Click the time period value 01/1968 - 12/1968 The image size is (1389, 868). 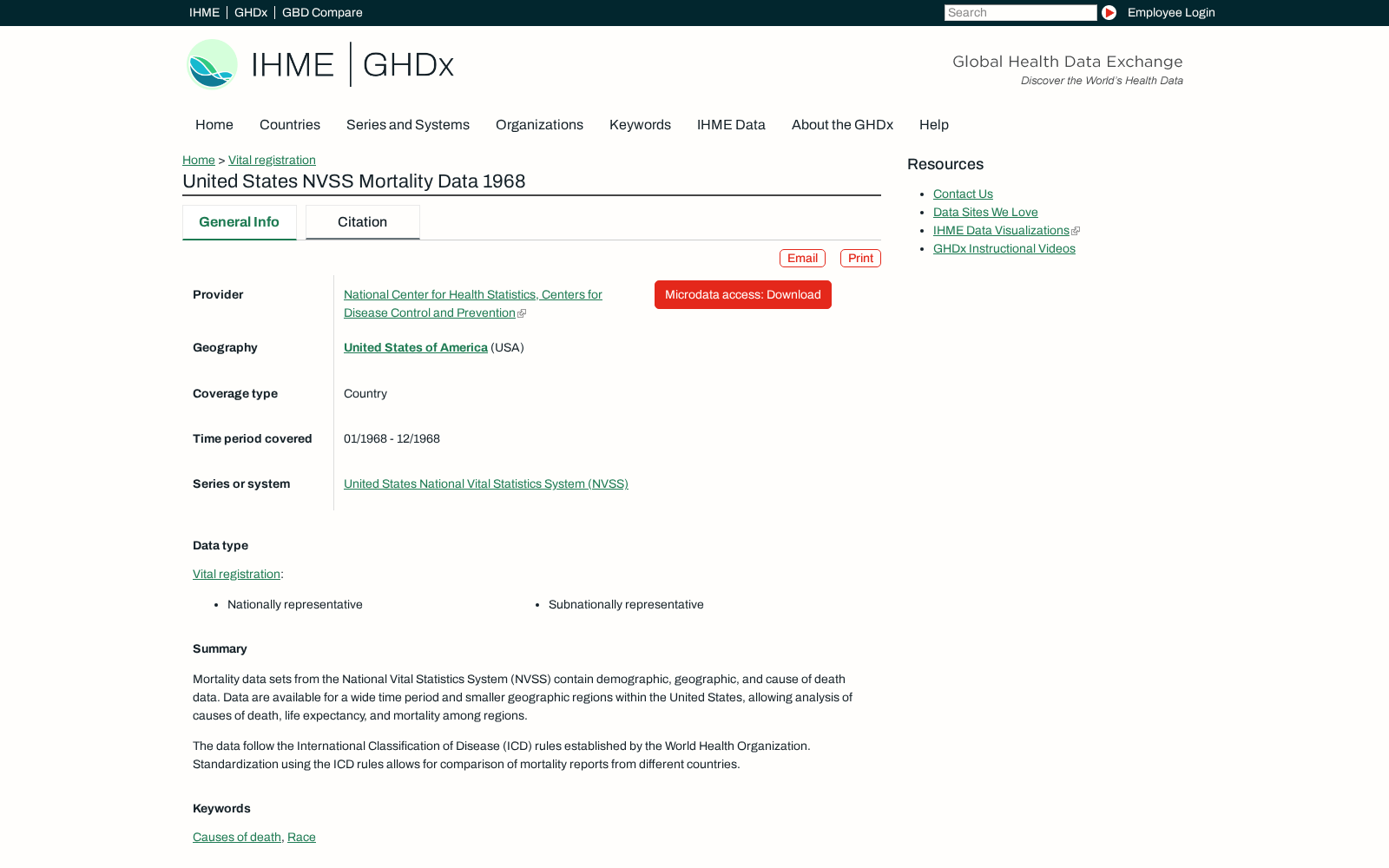tap(392, 438)
